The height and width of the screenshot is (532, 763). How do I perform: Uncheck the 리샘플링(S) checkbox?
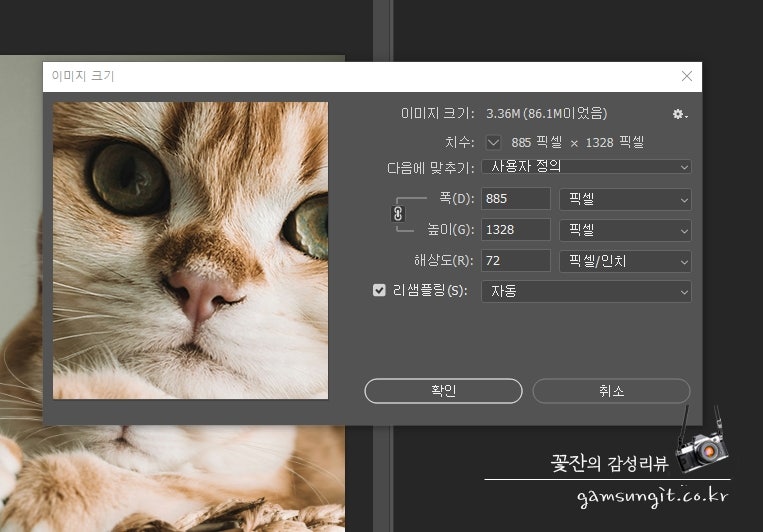379,290
